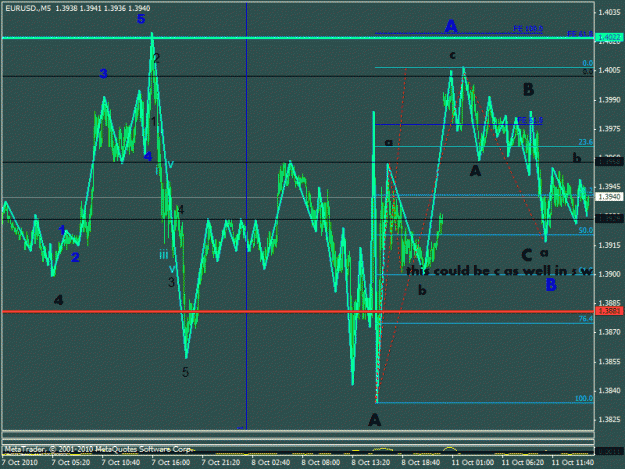This screenshot has width=625, height=469.
Task: Click the 1.3885 price axis value
Action: point(609,303)
